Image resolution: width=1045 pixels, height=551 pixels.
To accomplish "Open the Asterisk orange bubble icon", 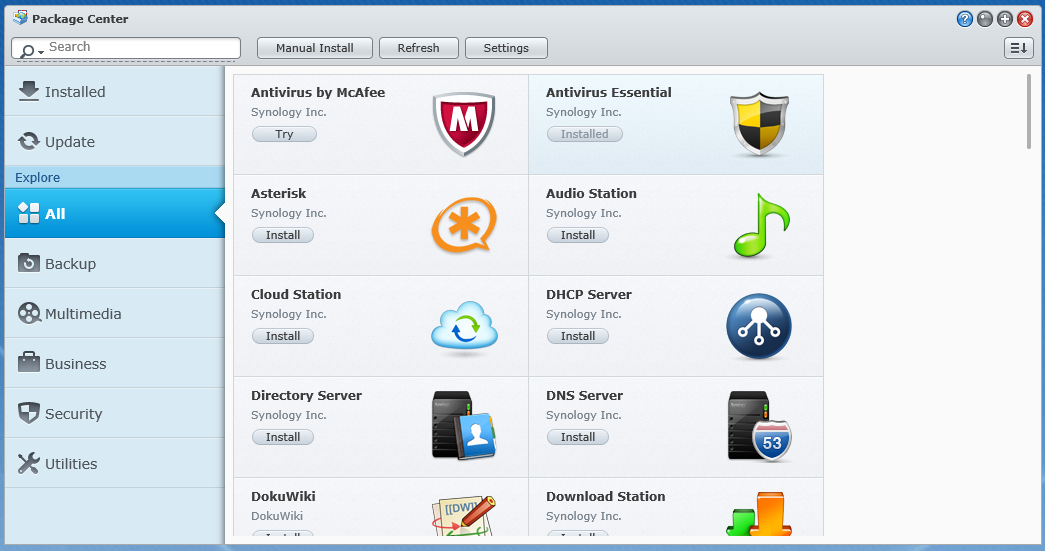I will [464, 225].
